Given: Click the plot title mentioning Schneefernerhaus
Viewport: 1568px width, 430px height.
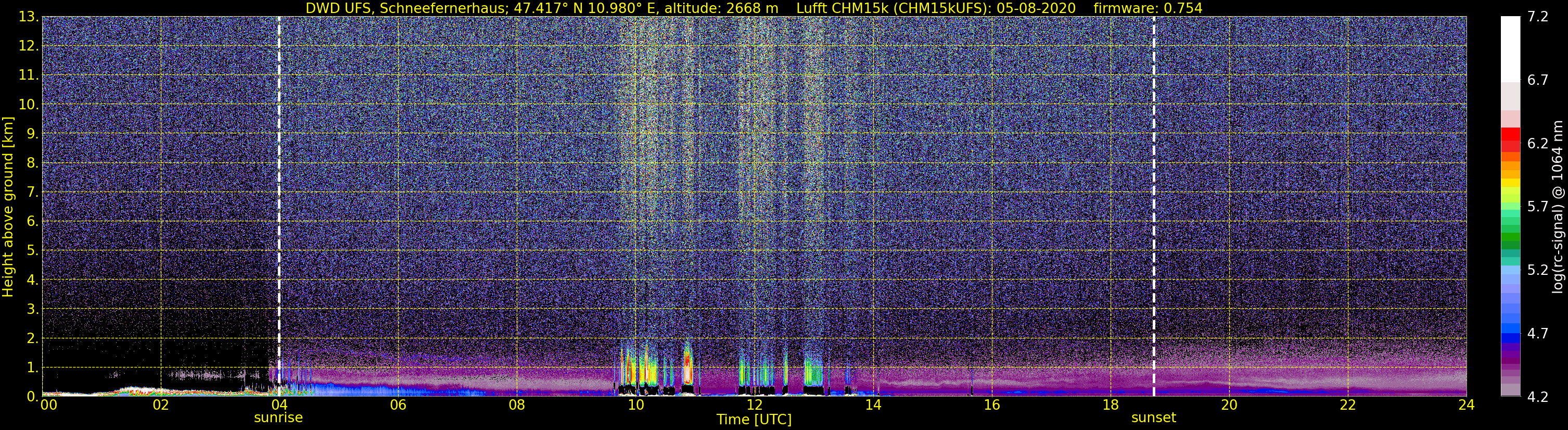Looking at the screenshot, I should 754,8.
